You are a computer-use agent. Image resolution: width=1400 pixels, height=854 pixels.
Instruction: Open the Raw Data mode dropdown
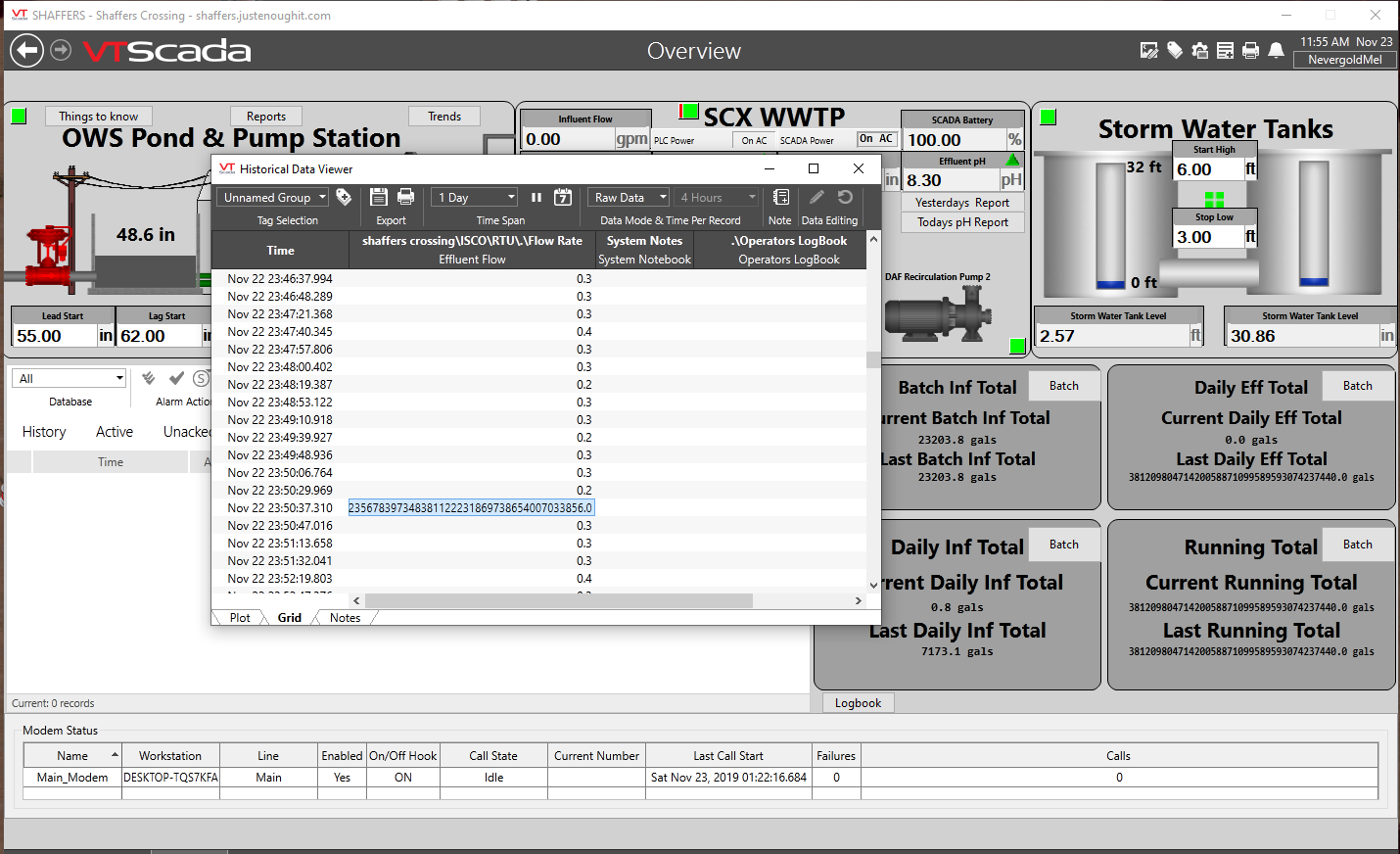[630, 197]
